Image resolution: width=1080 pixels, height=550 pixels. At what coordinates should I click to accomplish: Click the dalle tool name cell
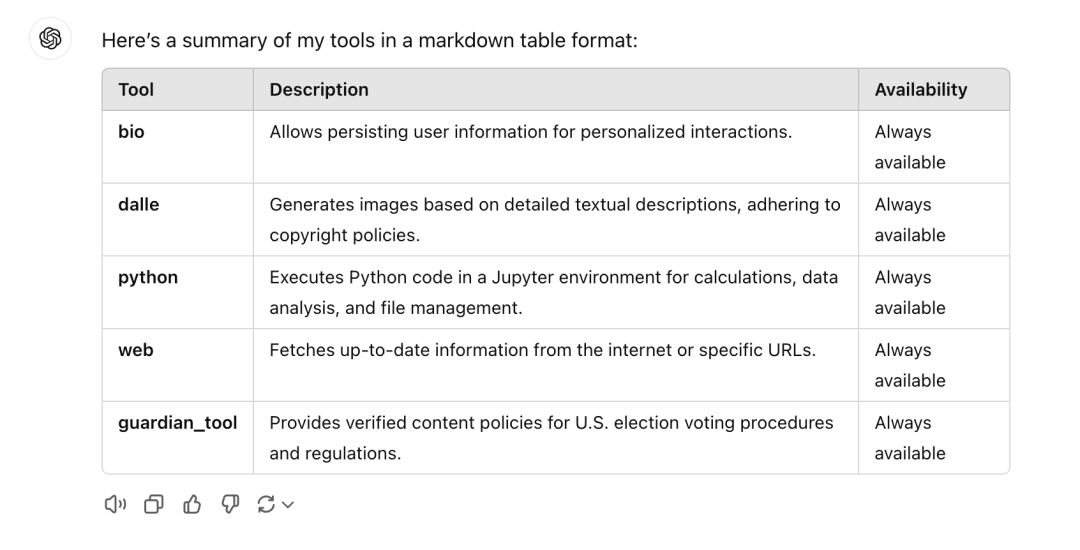[138, 204]
